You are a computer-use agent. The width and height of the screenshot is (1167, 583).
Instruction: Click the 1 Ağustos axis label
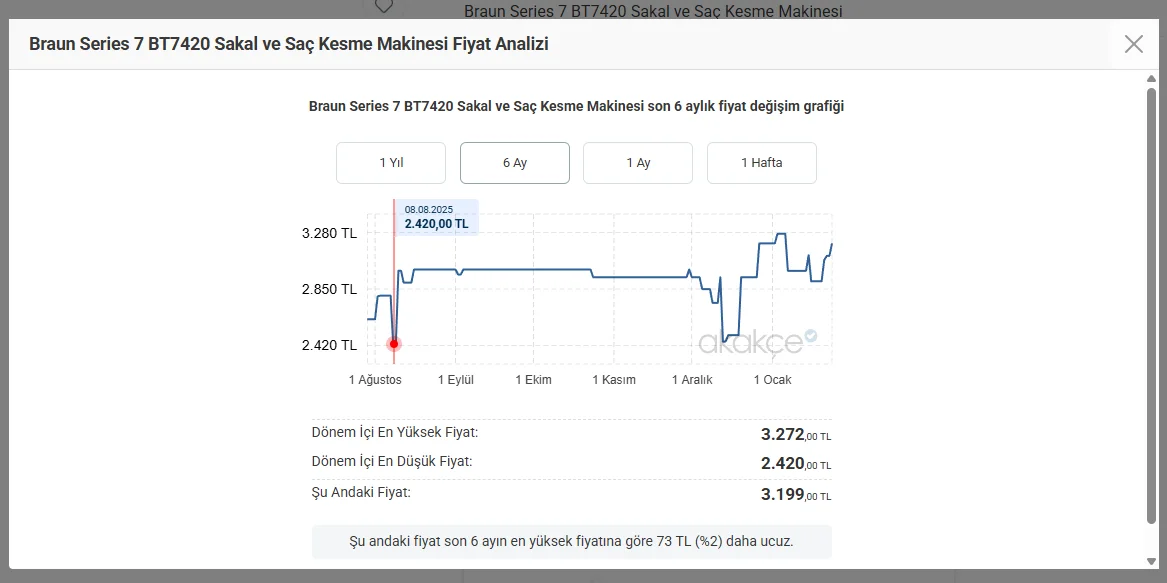pyautogui.click(x=375, y=380)
